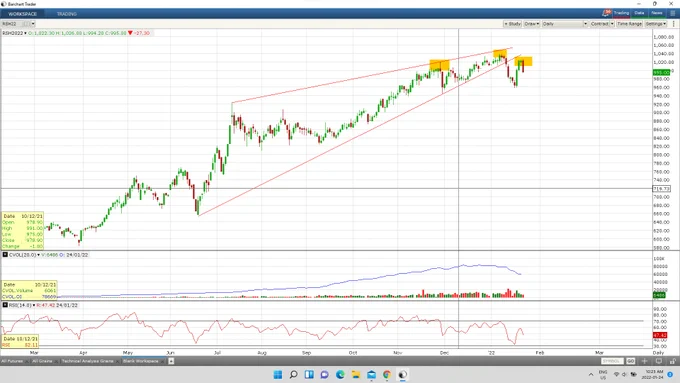Image resolution: width=680 pixels, height=383 pixels.
Task: Click the GO button
Action: point(630,361)
